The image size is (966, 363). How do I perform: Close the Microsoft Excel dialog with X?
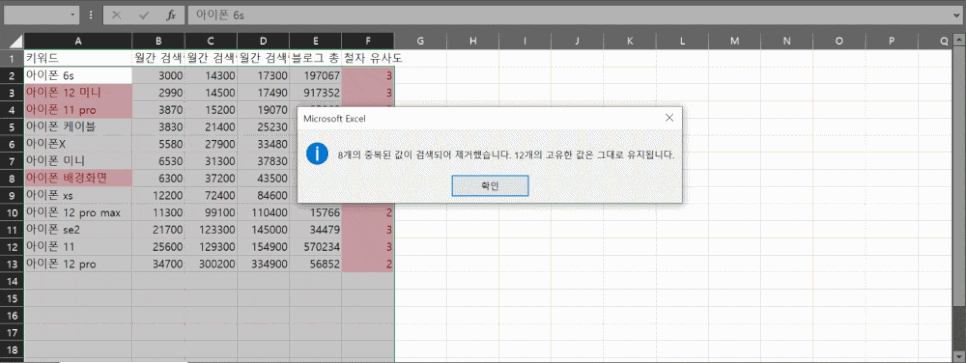pyautogui.click(x=670, y=118)
